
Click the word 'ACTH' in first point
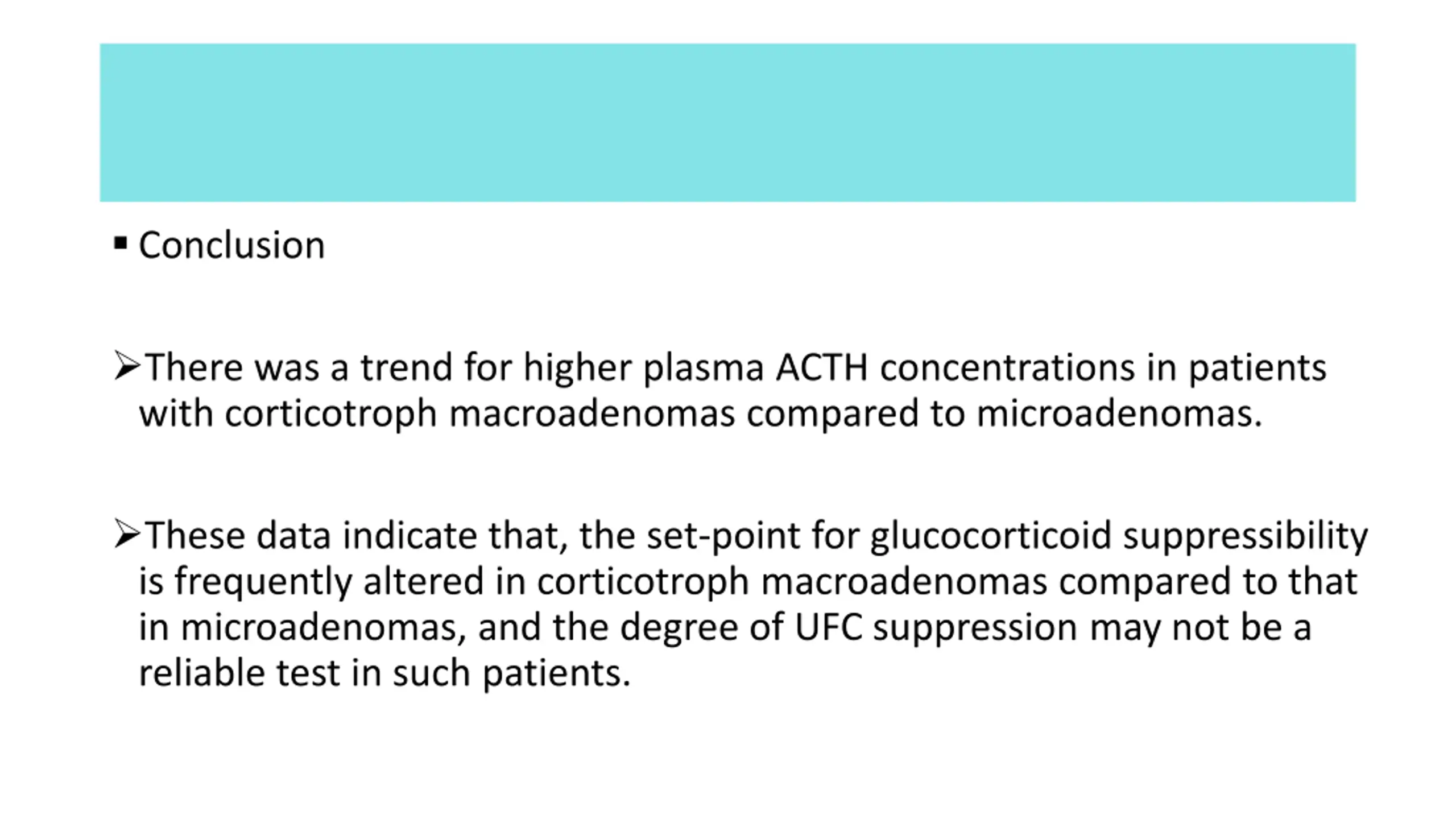pyautogui.click(x=822, y=367)
